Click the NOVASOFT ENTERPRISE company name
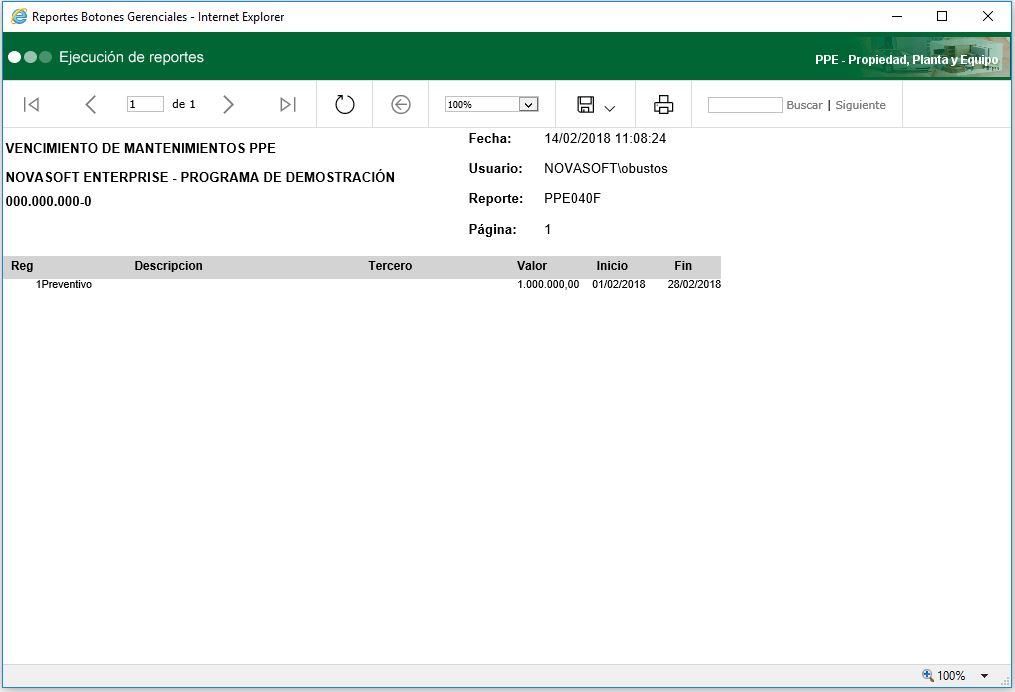 click(x=200, y=177)
